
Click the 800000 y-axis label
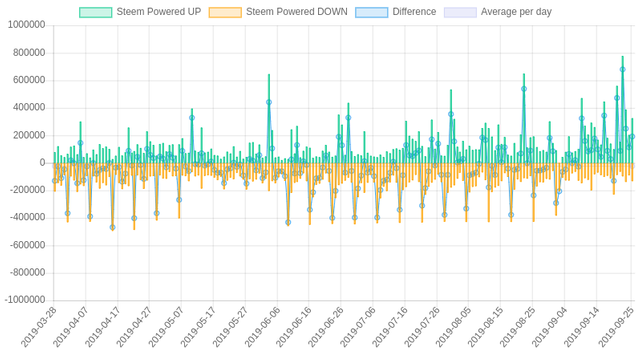29,53
